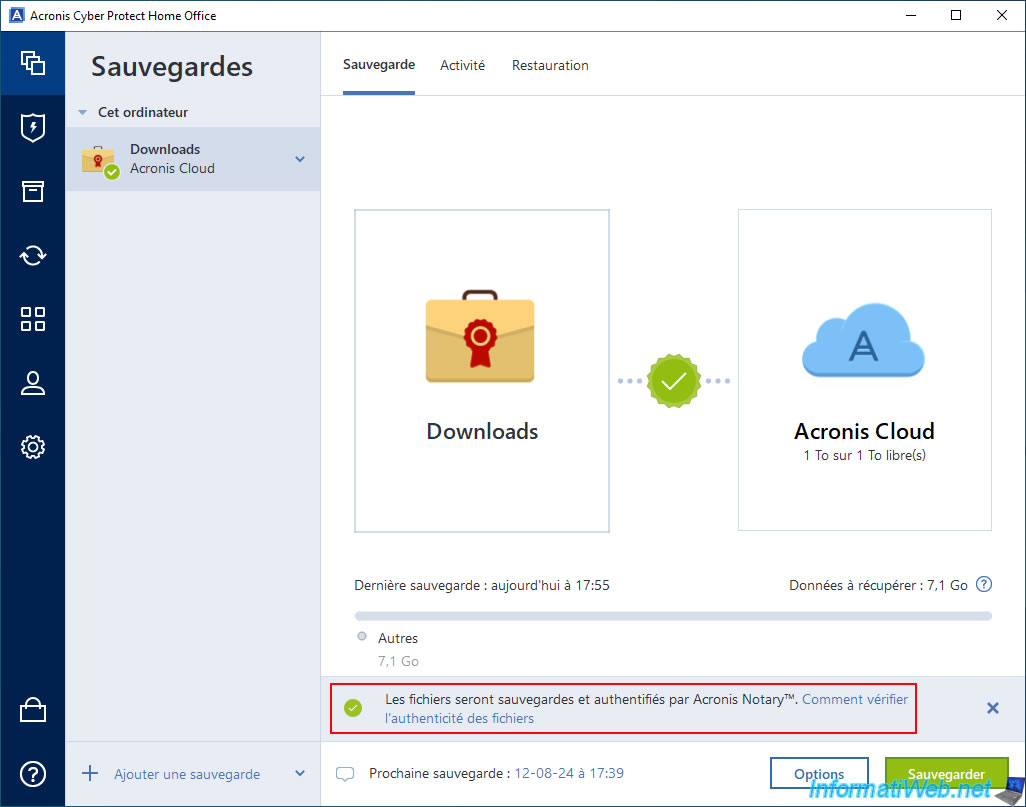Click the Sauvegardes heading
The width and height of the screenshot is (1026, 807).
point(171,67)
